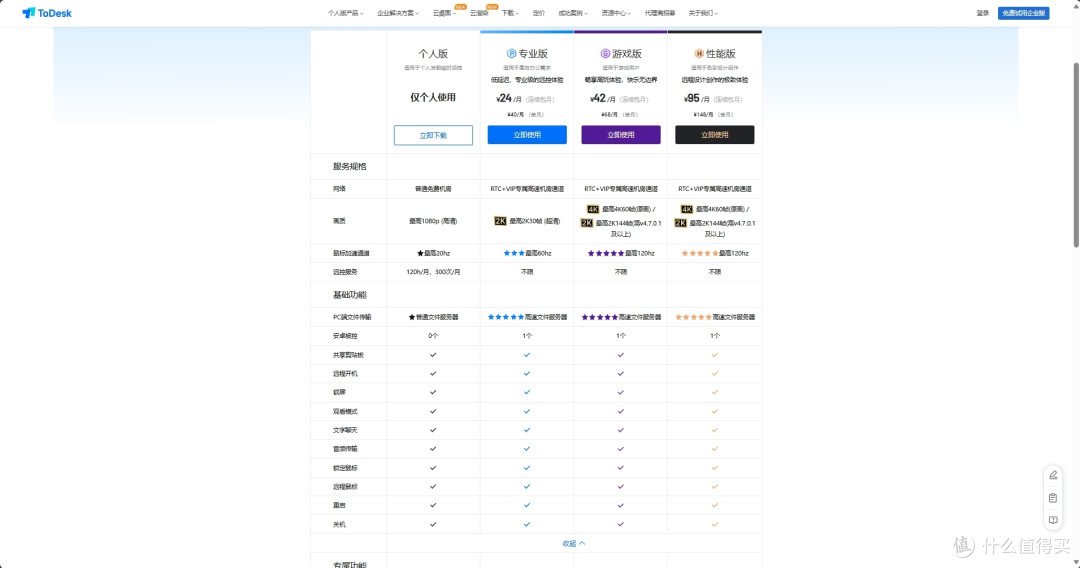Click the ¥40/月 monthly price under 专业版
Screen dimensions: 1080x568
click(515, 115)
